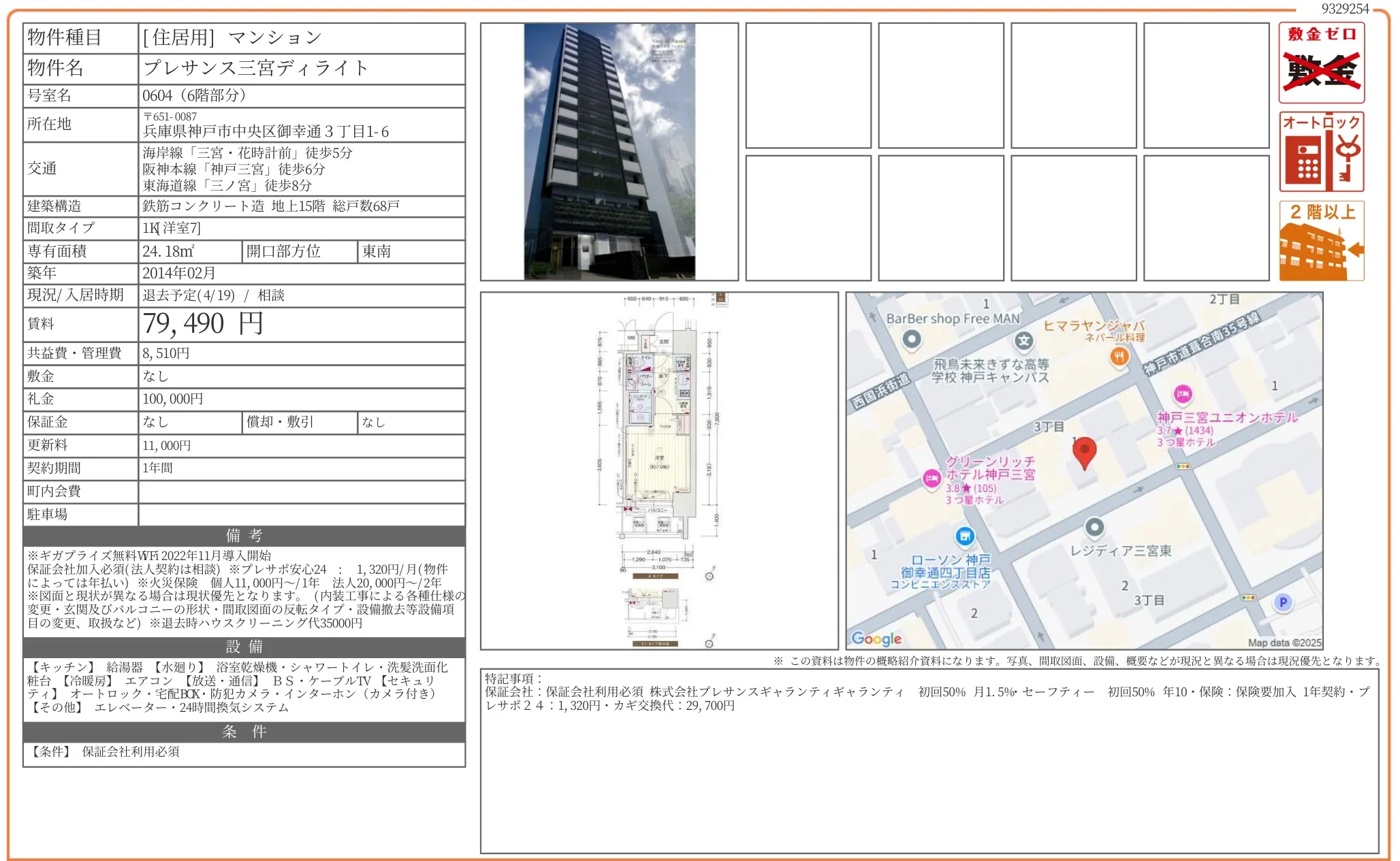1400x861 pixels.
Task: Open the building exterior photo thumbnail
Action: point(609,152)
